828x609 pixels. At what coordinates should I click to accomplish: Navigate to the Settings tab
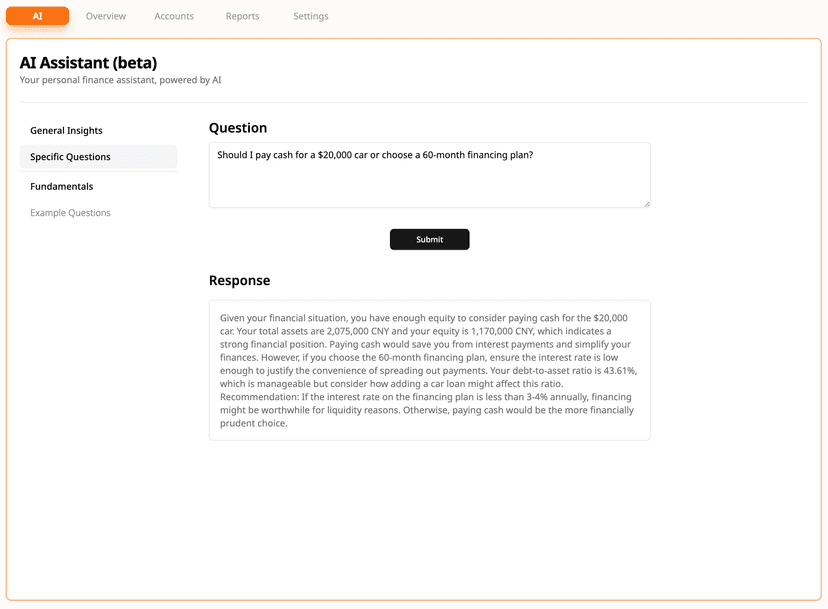point(310,16)
